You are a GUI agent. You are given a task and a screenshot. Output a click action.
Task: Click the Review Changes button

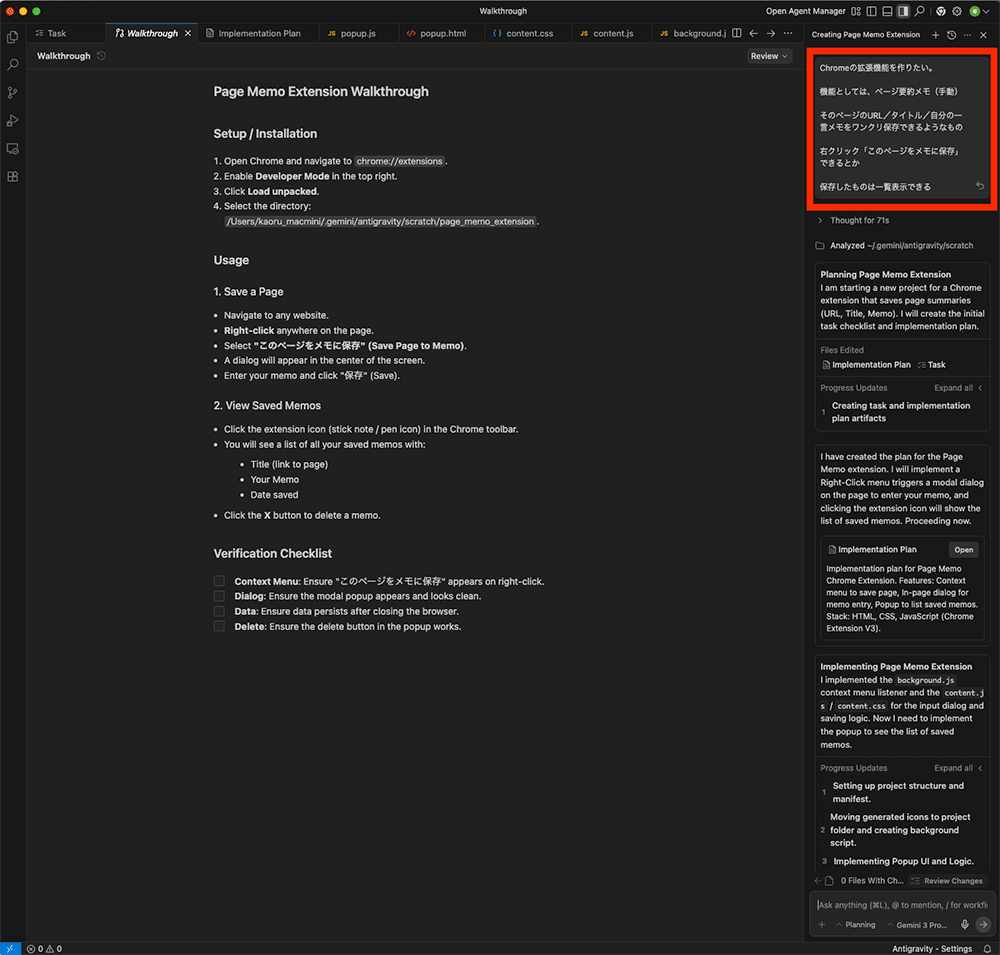click(x=947, y=881)
